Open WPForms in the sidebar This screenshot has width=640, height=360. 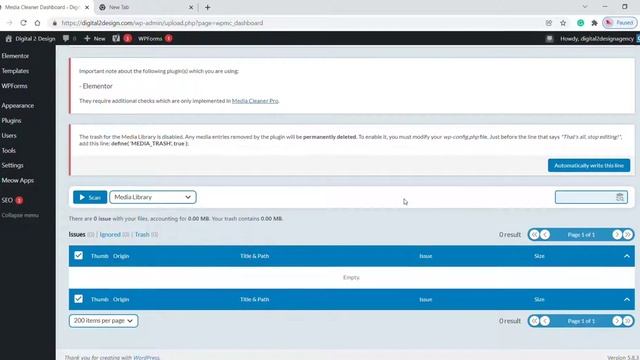(15, 86)
